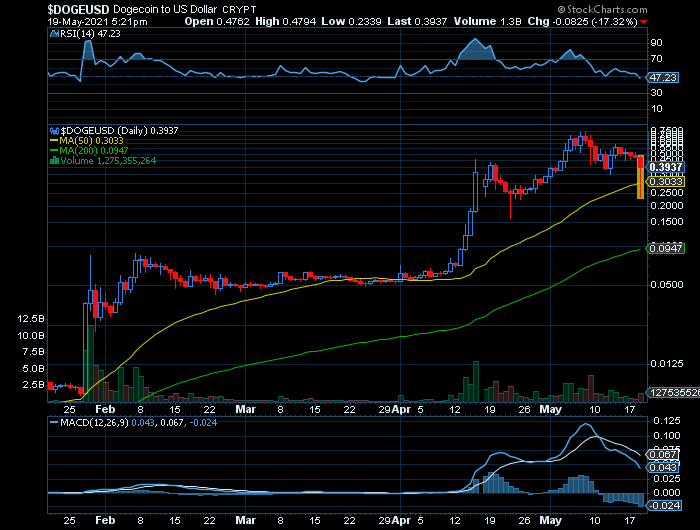Click the 'Dogecoin to US Dollar' title text
700x530 pixels.
pos(165,9)
